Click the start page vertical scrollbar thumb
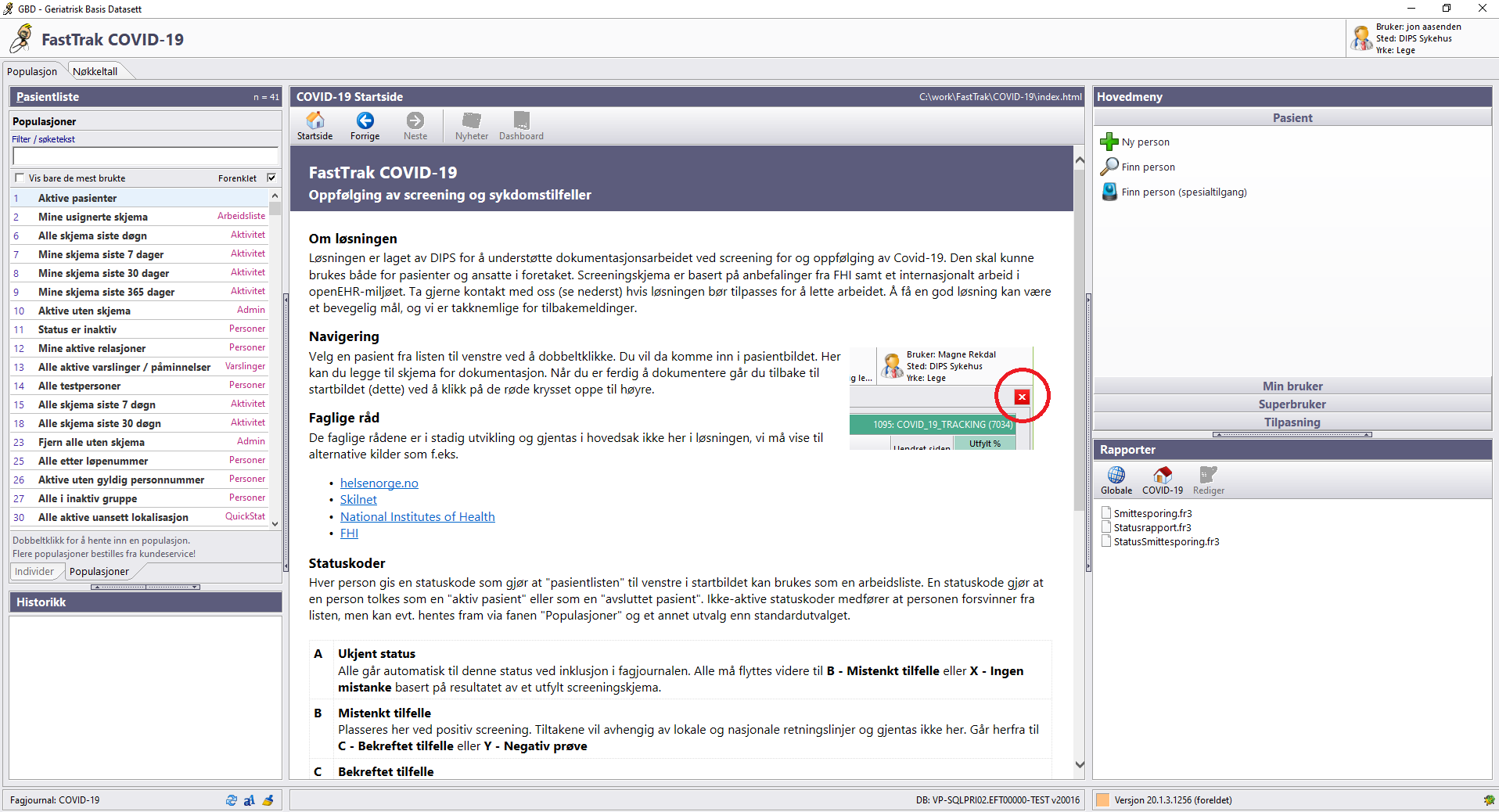The height and width of the screenshot is (812, 1499). click(x=1080, y=340)
